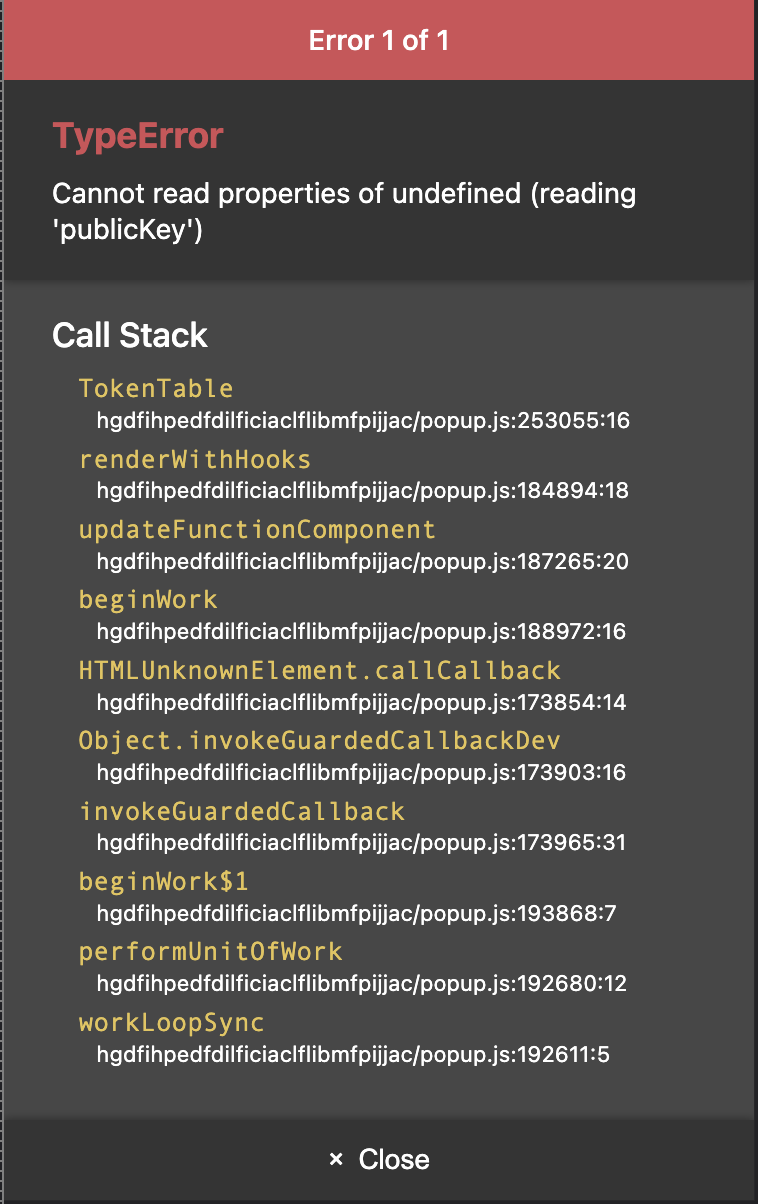Open the TokenTable call stack frame
This screenshot has height=1204, width=758.
(x=156, y=389)
